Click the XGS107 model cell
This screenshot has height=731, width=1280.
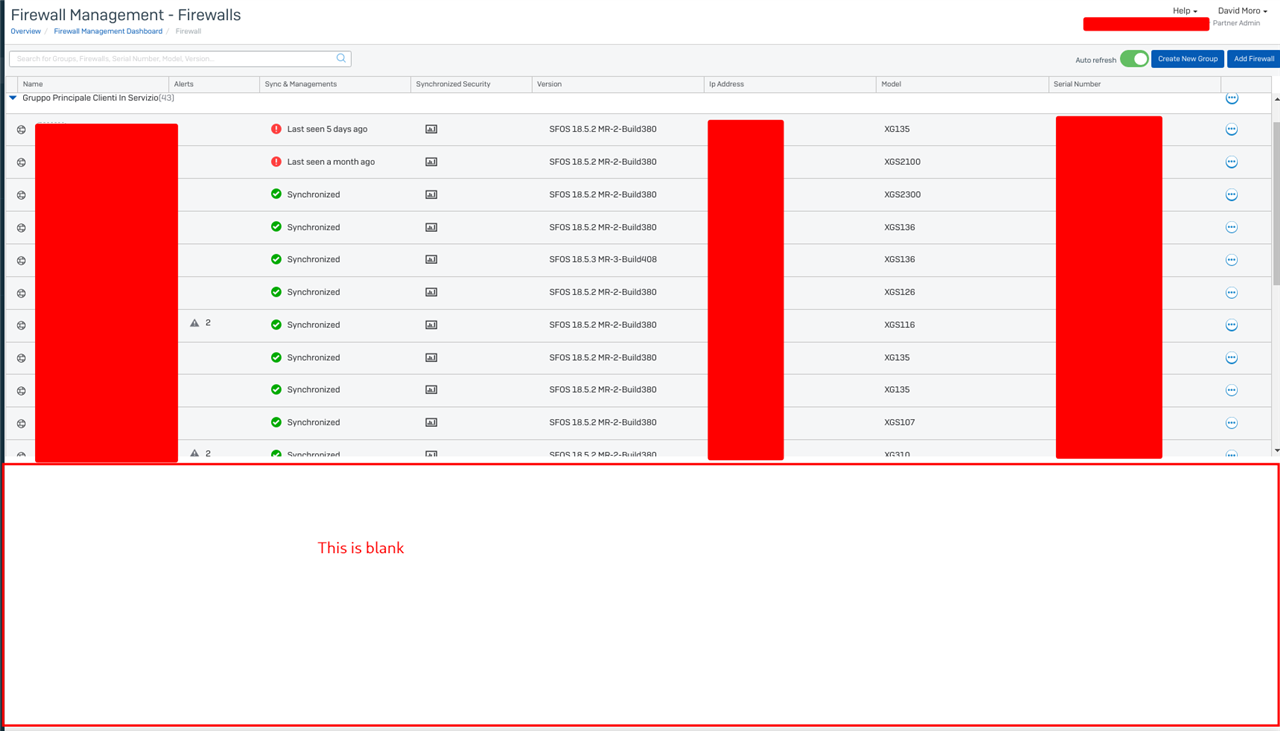(899, 422)
